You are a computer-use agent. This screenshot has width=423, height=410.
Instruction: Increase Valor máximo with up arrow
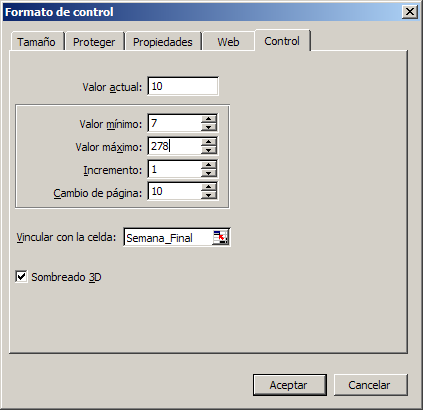[x=209, y=142]
